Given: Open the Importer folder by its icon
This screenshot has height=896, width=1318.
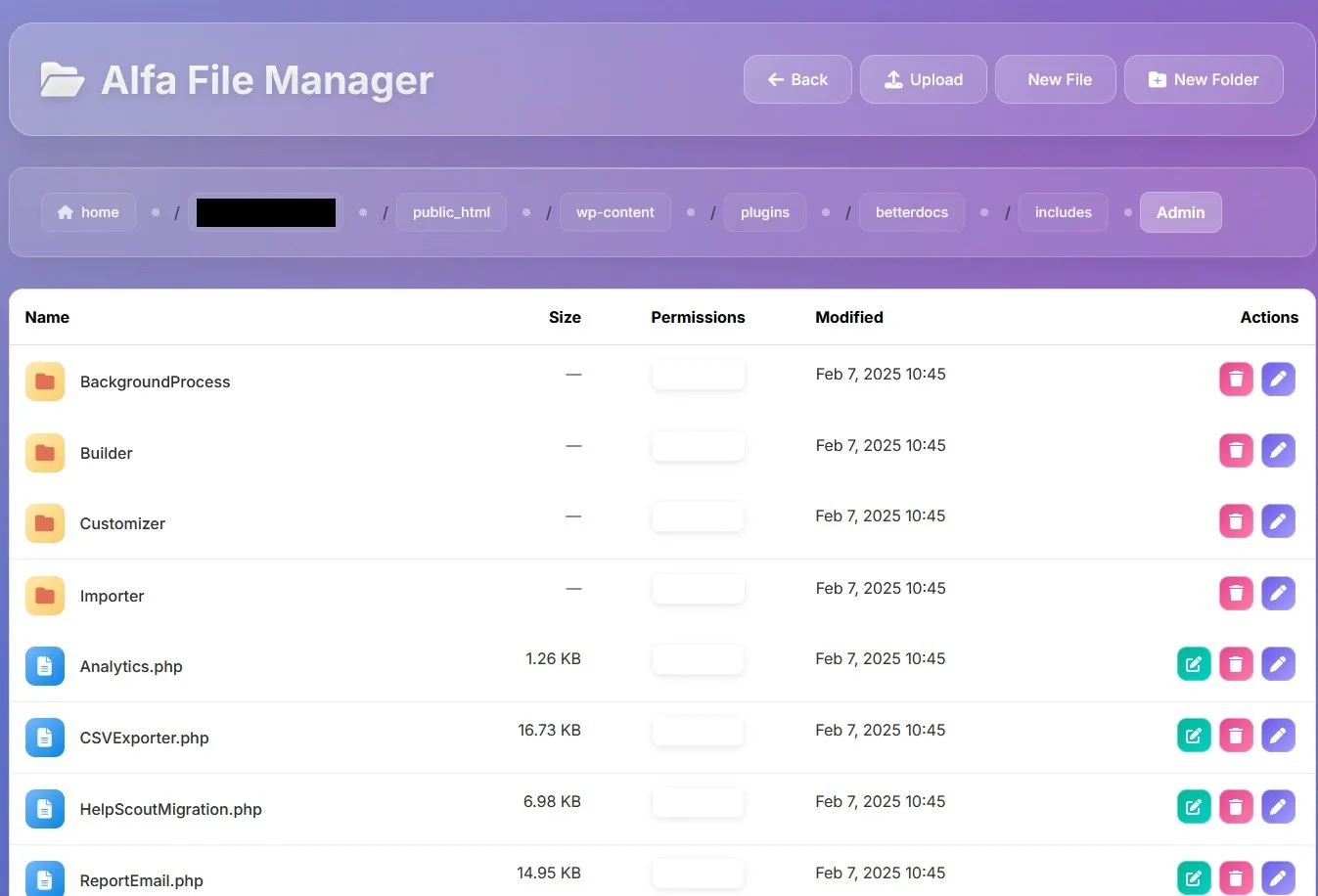Looking at the screenshot, I should click(x=45, y=596).
